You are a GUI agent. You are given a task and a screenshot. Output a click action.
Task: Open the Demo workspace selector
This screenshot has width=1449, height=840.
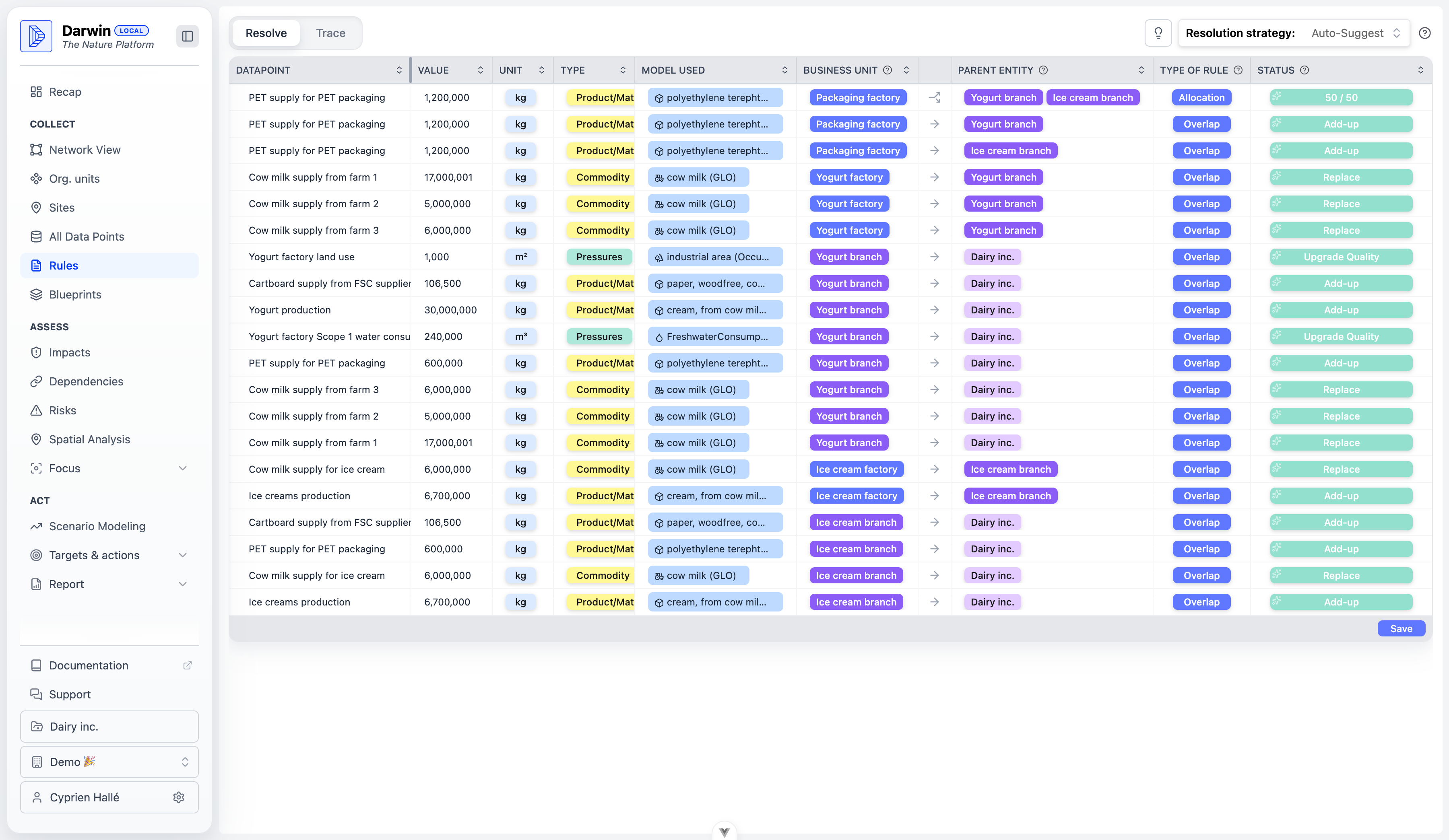coord(109,762)
